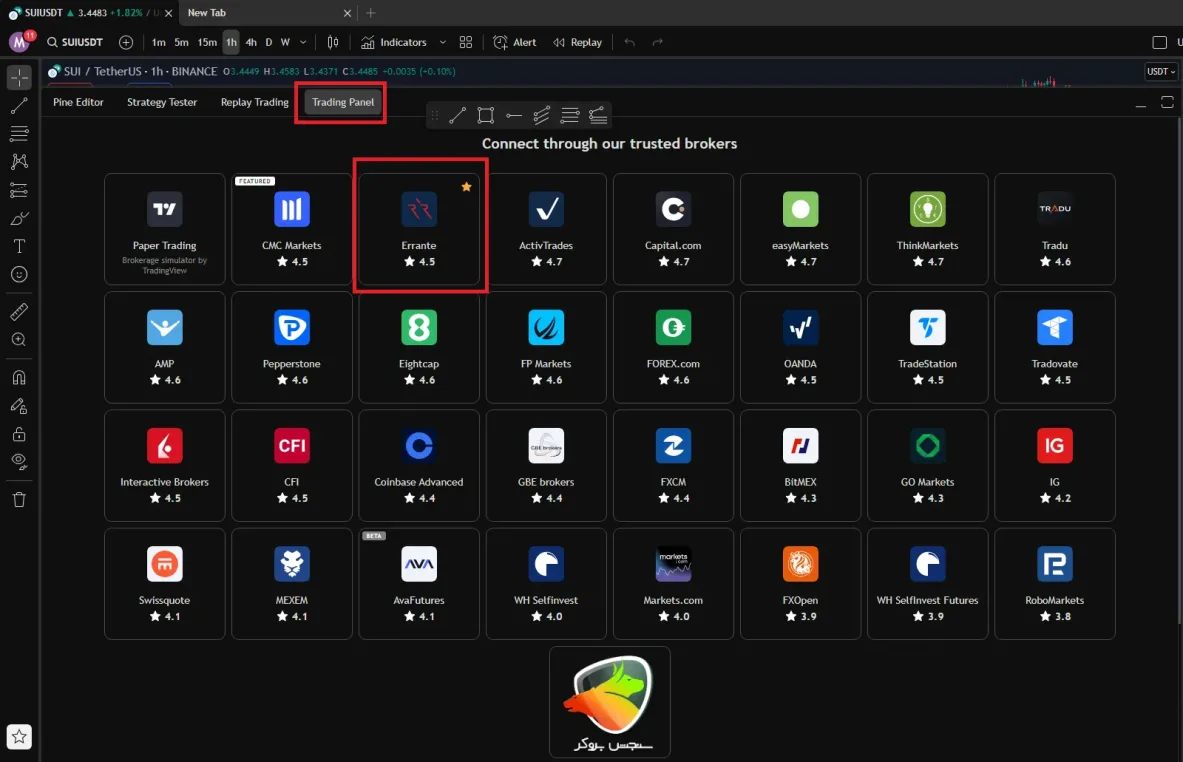1183x762 pixels.
Task: Open the forecasting and measurement tools
Action: click(x=20, y=190)
